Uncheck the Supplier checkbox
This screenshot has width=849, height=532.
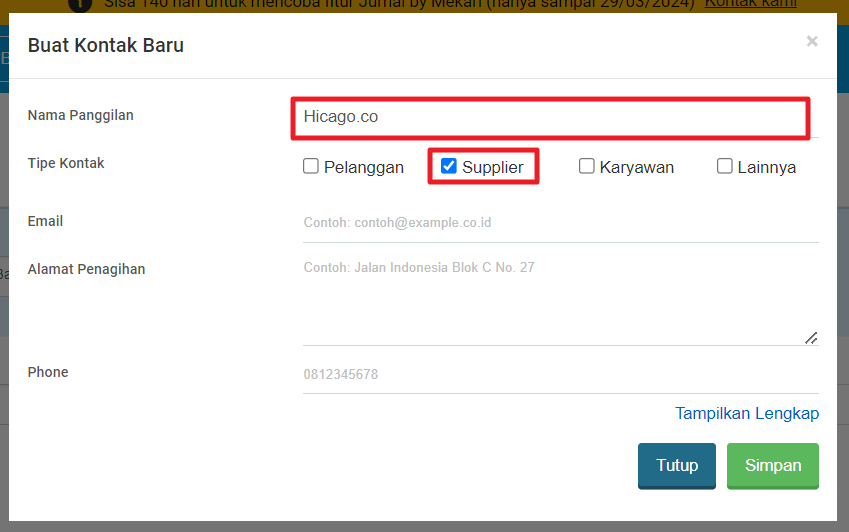[449, 167]
